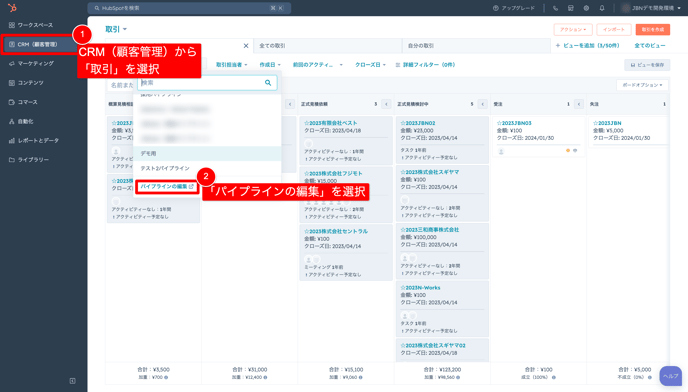Expand the 取引 object title dropdown
The image size is (688, 392).
point(116,29)
